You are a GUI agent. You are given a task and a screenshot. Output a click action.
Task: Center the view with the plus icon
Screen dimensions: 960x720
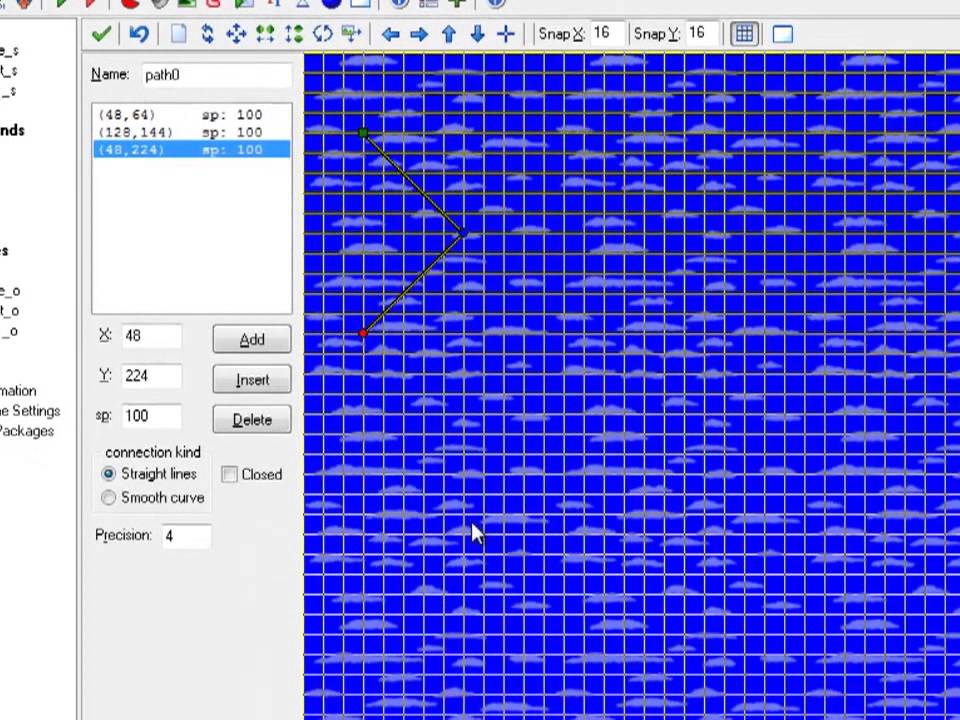(x=506, y=34)
